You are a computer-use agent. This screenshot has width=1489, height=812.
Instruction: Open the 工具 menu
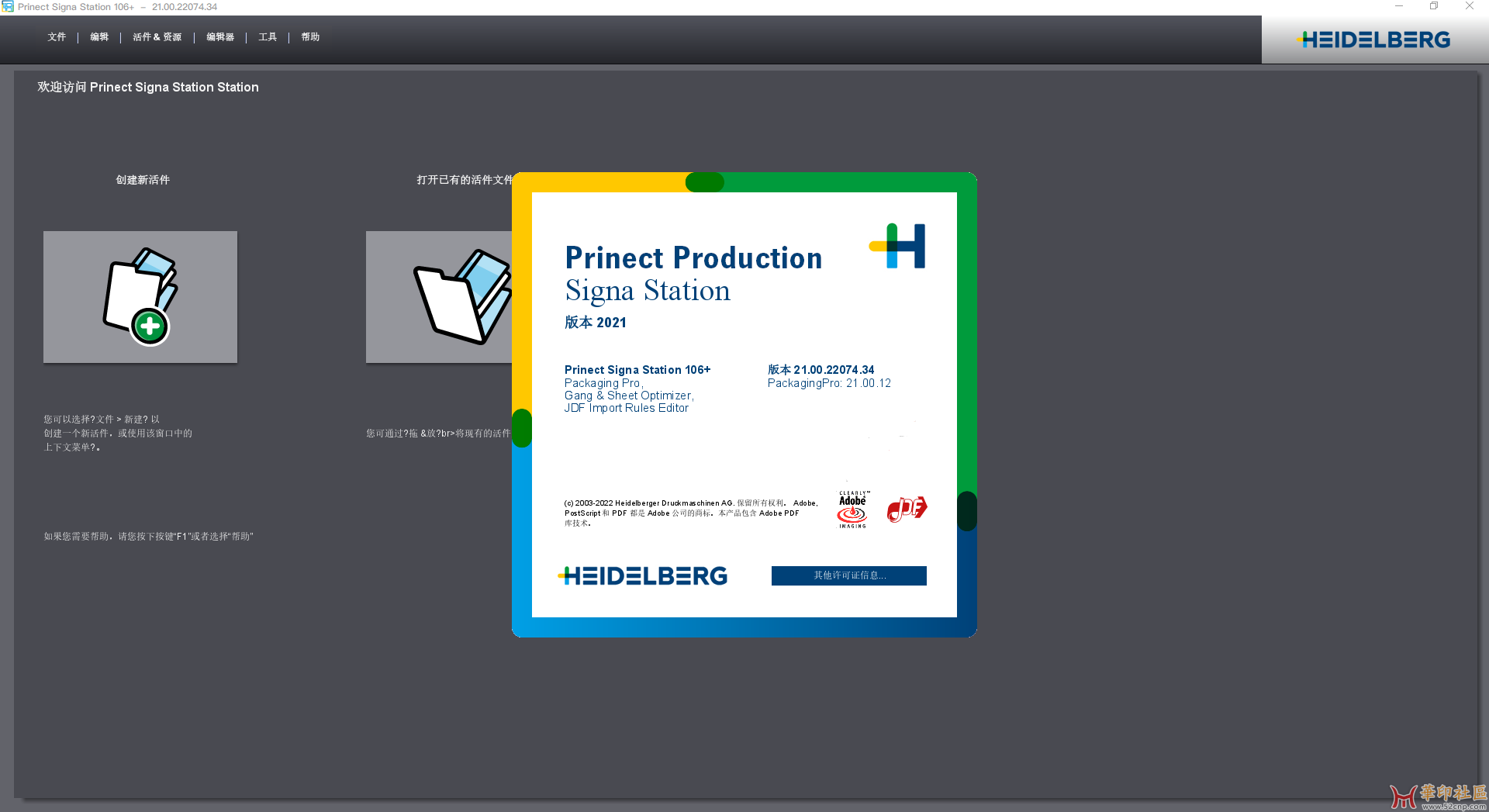(x=268, y=37)
